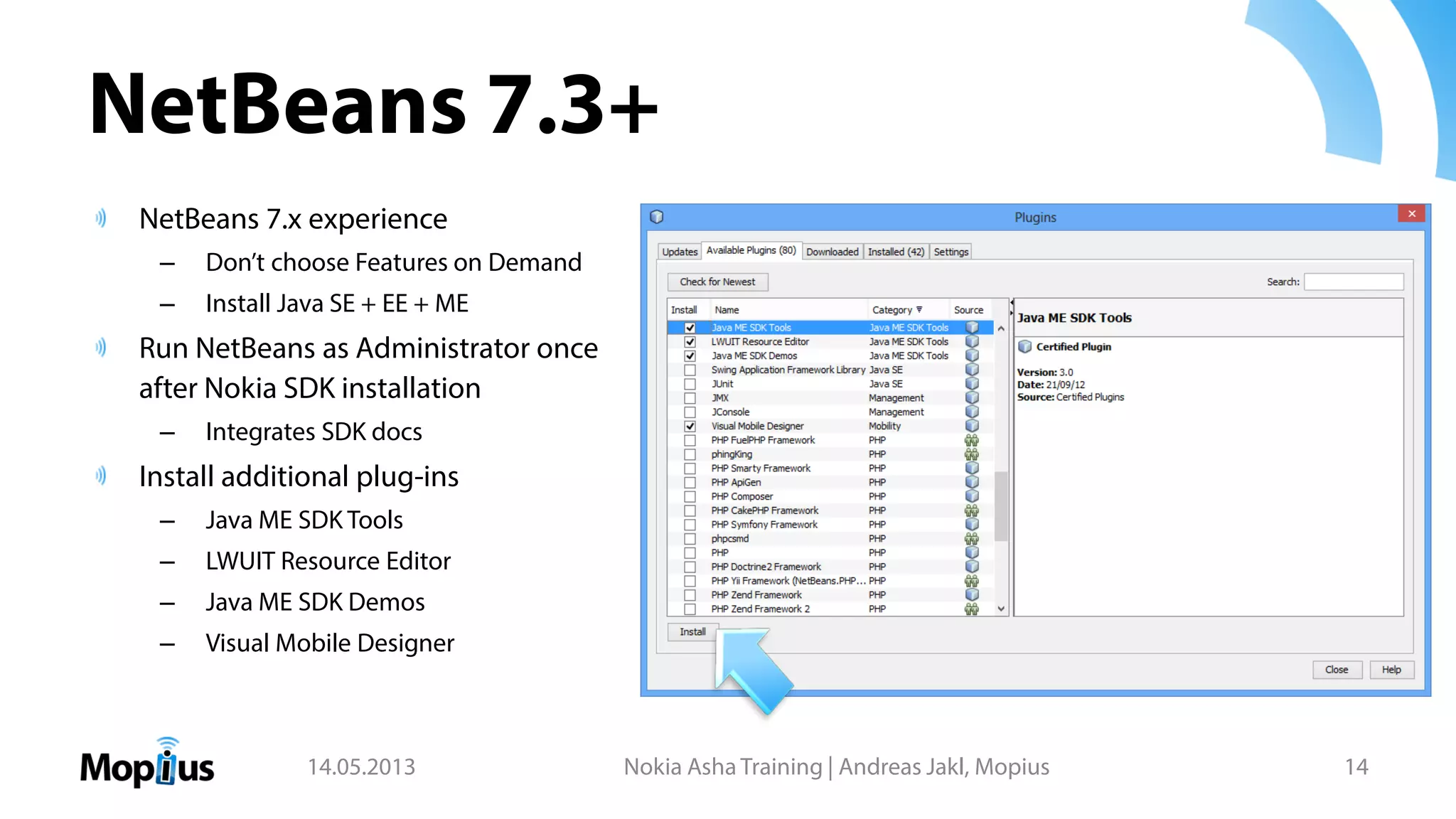The image size is (1456, 819).
Task: Uncheck the Visual Mobile Designer checkbox
Action: (690, 426)
